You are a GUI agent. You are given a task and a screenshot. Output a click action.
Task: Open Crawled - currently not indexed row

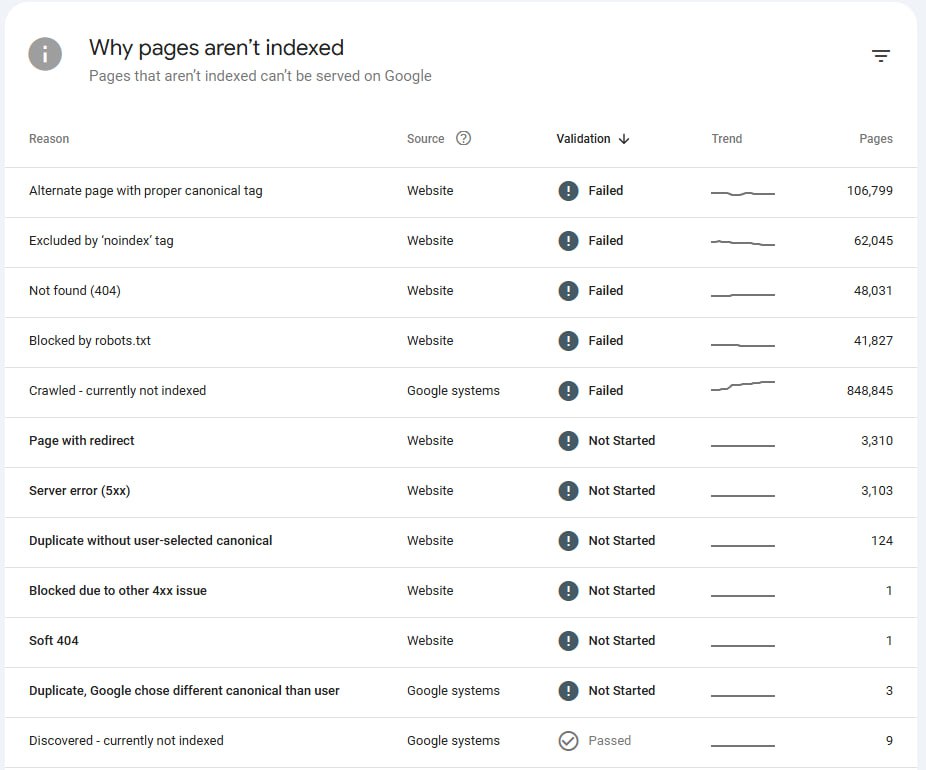117,391
